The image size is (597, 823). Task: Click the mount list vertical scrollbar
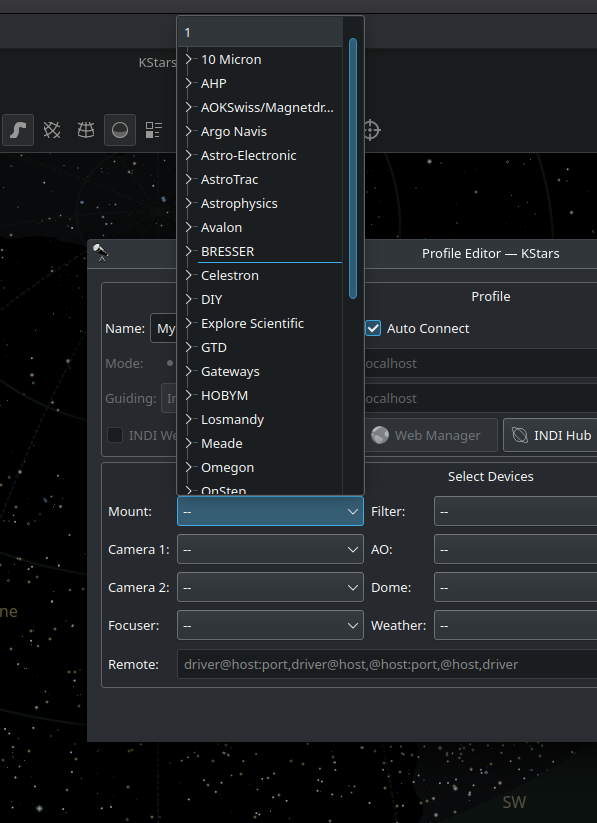coord(353,168)
